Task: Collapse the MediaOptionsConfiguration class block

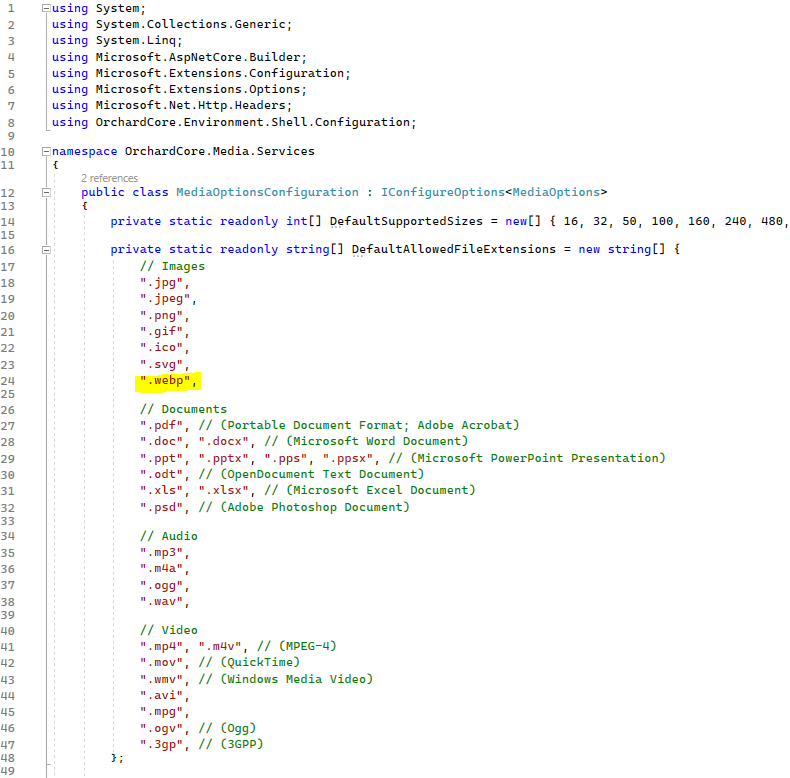Action: coord(46,192)
